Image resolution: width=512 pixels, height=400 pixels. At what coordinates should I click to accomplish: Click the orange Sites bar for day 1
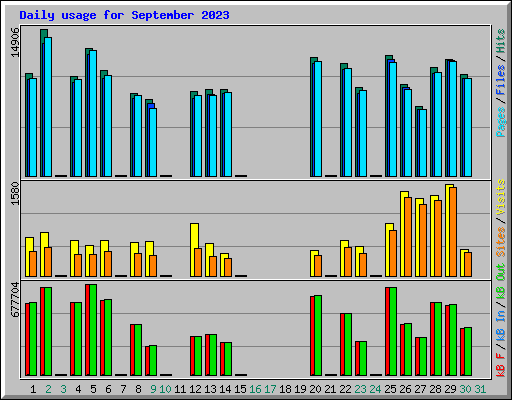coord(33,264)
